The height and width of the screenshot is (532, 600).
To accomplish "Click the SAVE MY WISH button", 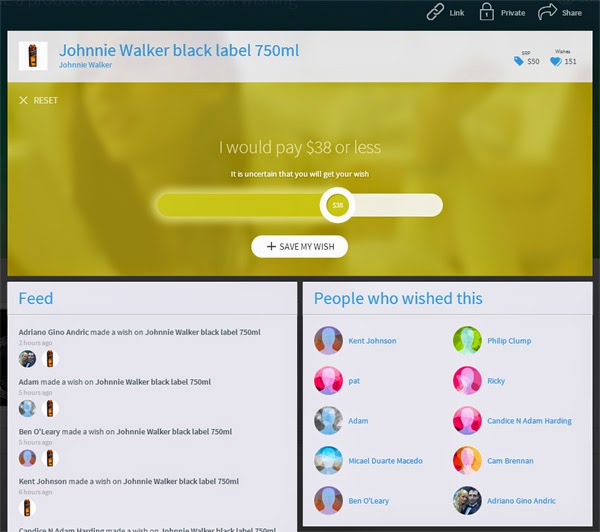I will [300, 246].
